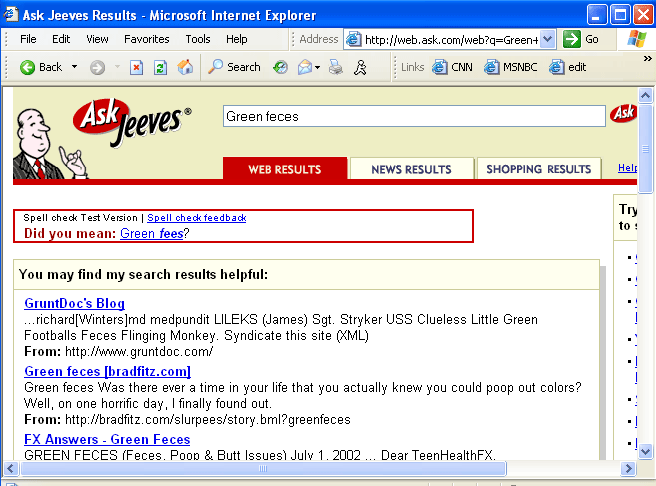Open the Forward history dropdown arrow
The width and height of the screenshot is (656, 486).
[x=117, y=67]
